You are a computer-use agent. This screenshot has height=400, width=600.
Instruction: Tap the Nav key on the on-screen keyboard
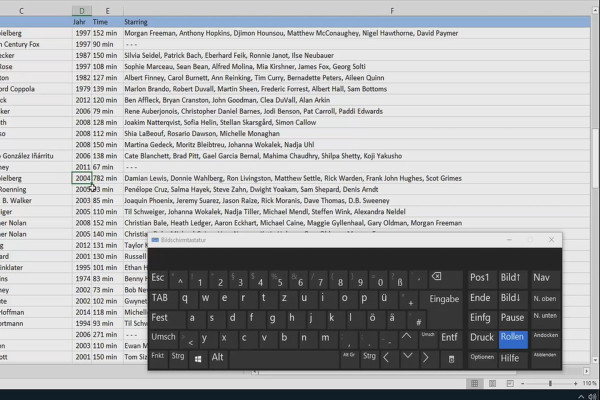point(545,279)
